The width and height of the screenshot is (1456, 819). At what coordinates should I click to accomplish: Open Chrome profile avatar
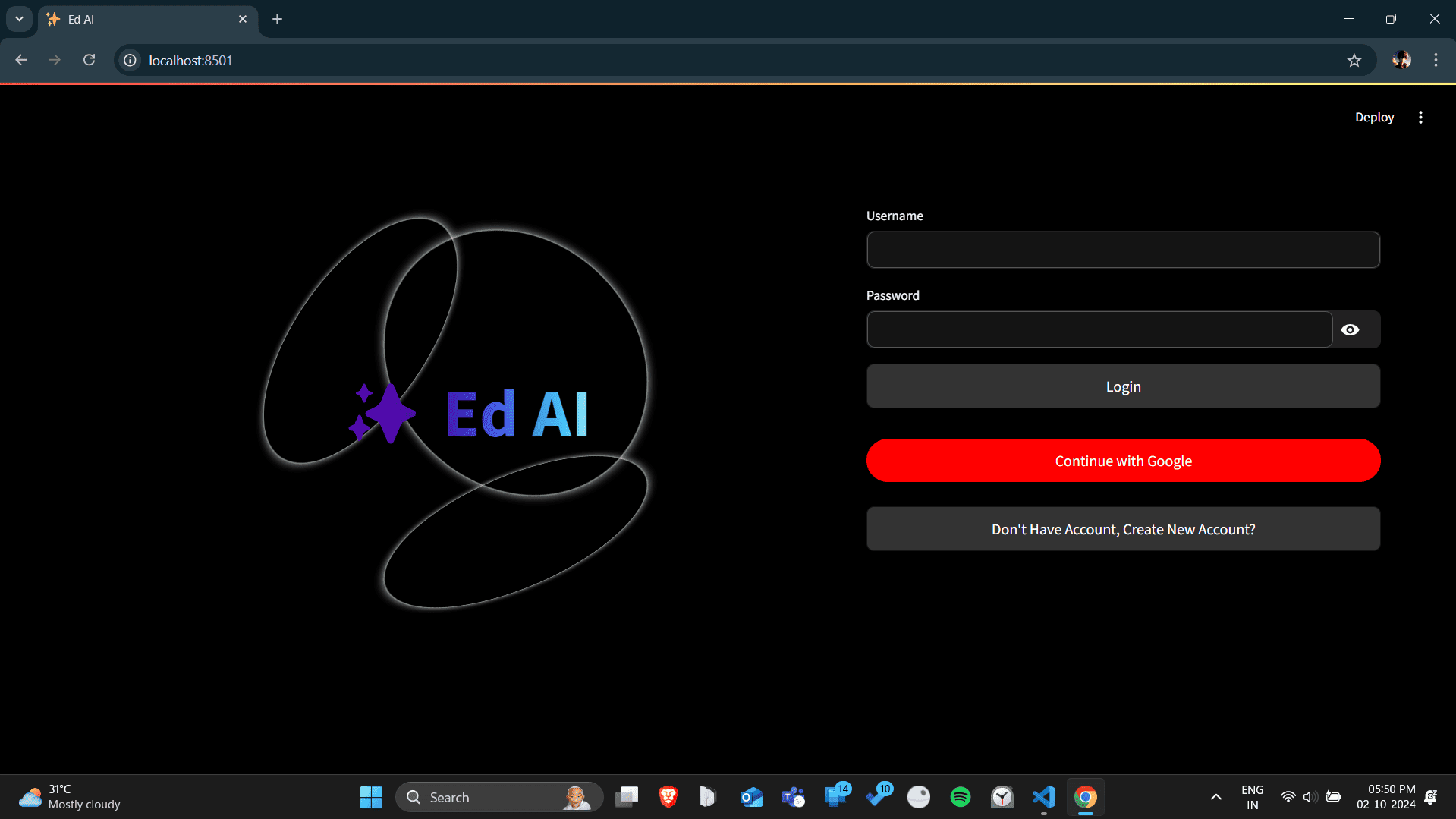tap(1401, 60)
